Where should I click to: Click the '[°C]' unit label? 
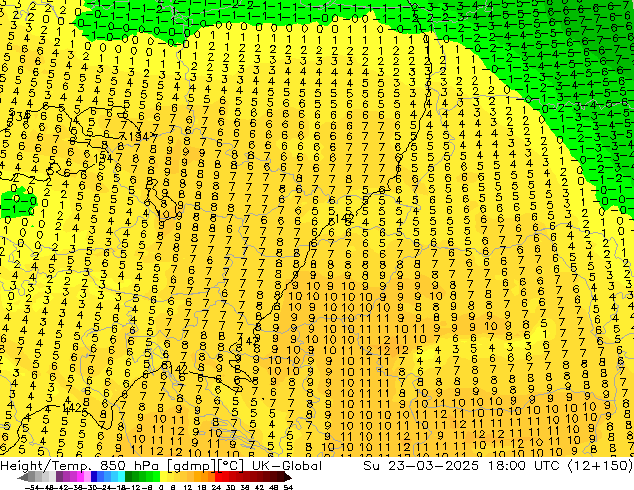pos(230,466)
